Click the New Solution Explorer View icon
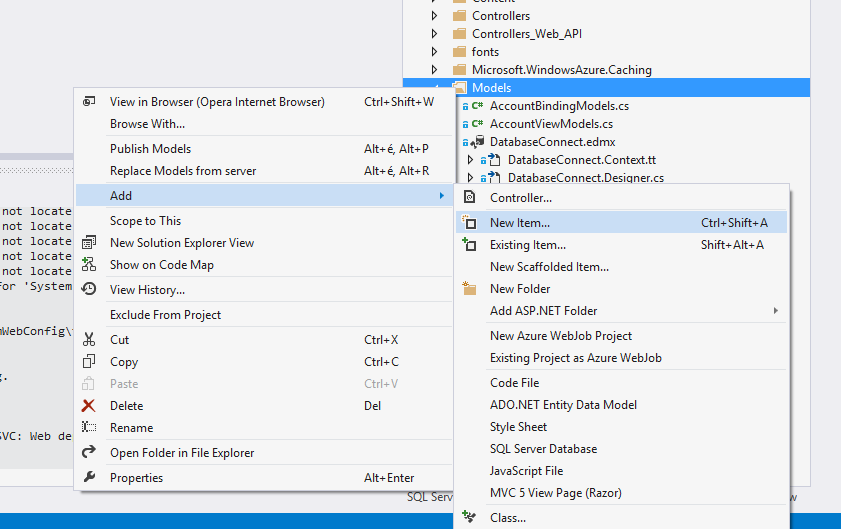This screenshot has width=841, height=529. (x=89, y=243)
